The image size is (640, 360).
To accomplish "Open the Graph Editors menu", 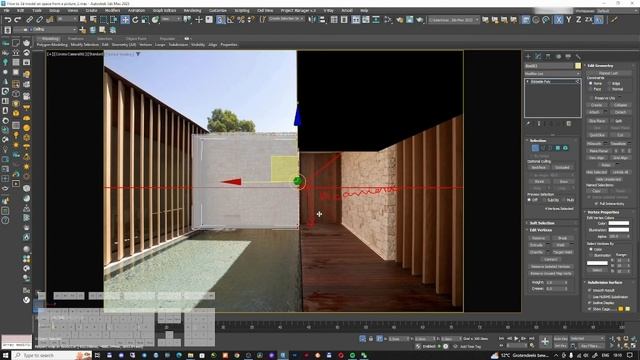I will point(164,11).
